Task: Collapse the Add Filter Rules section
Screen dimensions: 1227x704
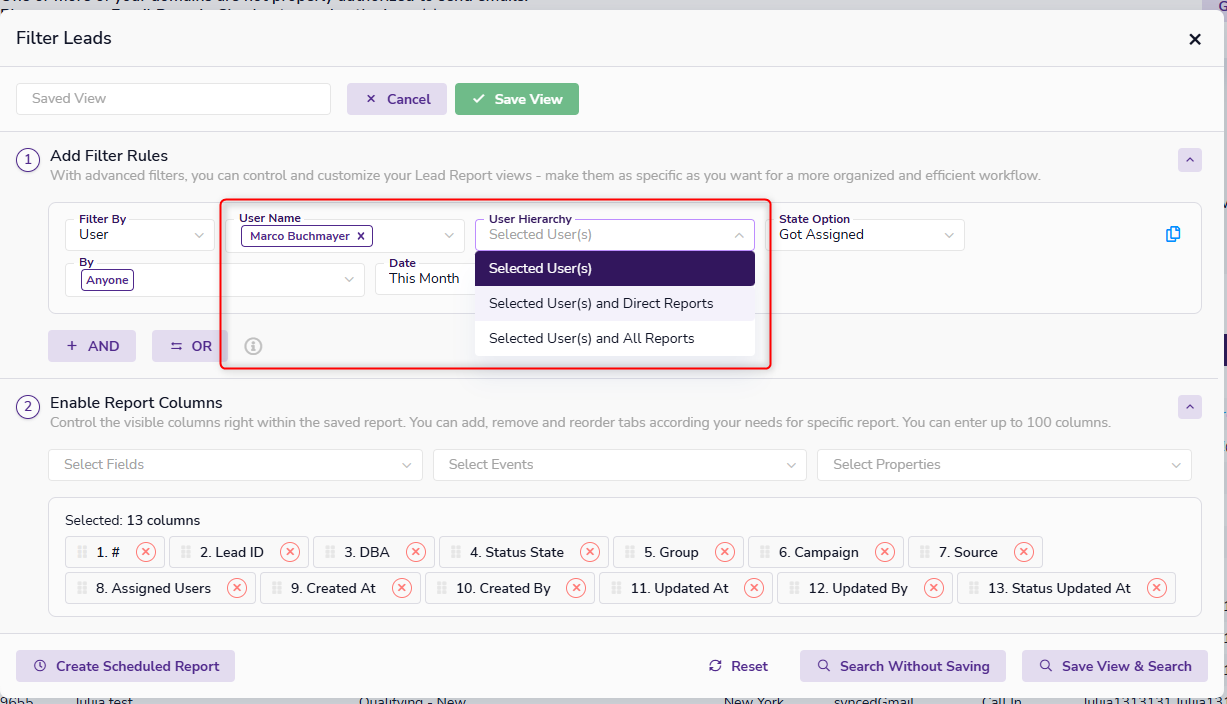Action: click(1189, 160)
